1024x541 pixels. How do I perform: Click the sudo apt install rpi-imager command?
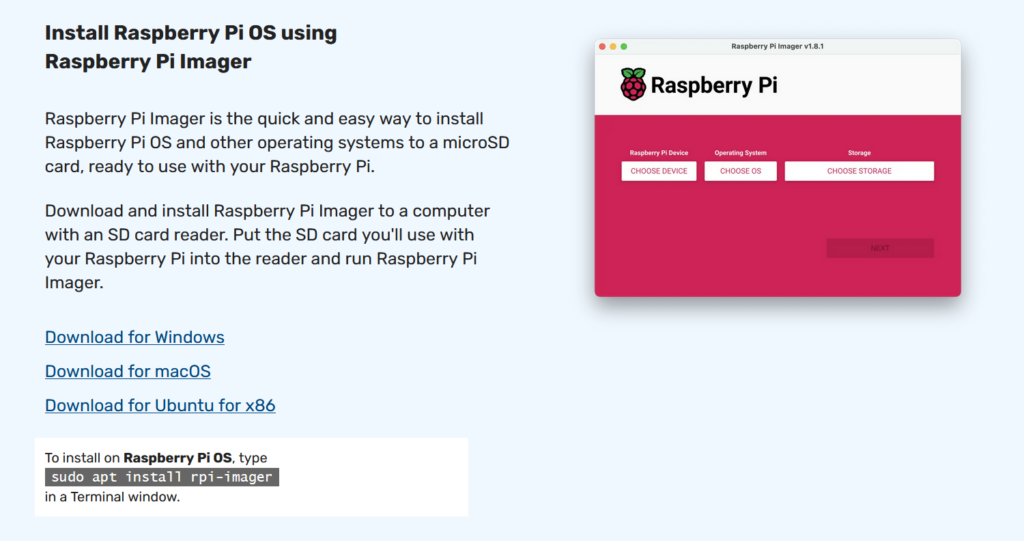click(161, 477)
